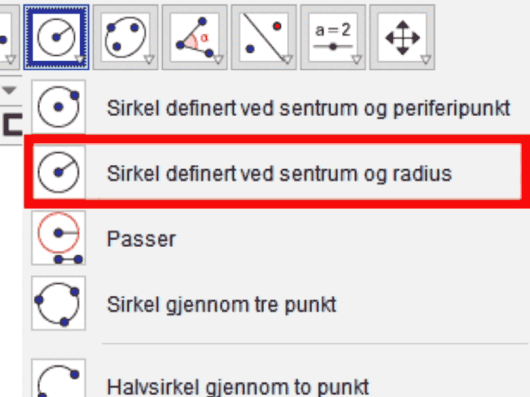The width and height of the screenshot is (530, 397).
Task: Open the slider tool dropdown triangle
Action: (357, 60)
